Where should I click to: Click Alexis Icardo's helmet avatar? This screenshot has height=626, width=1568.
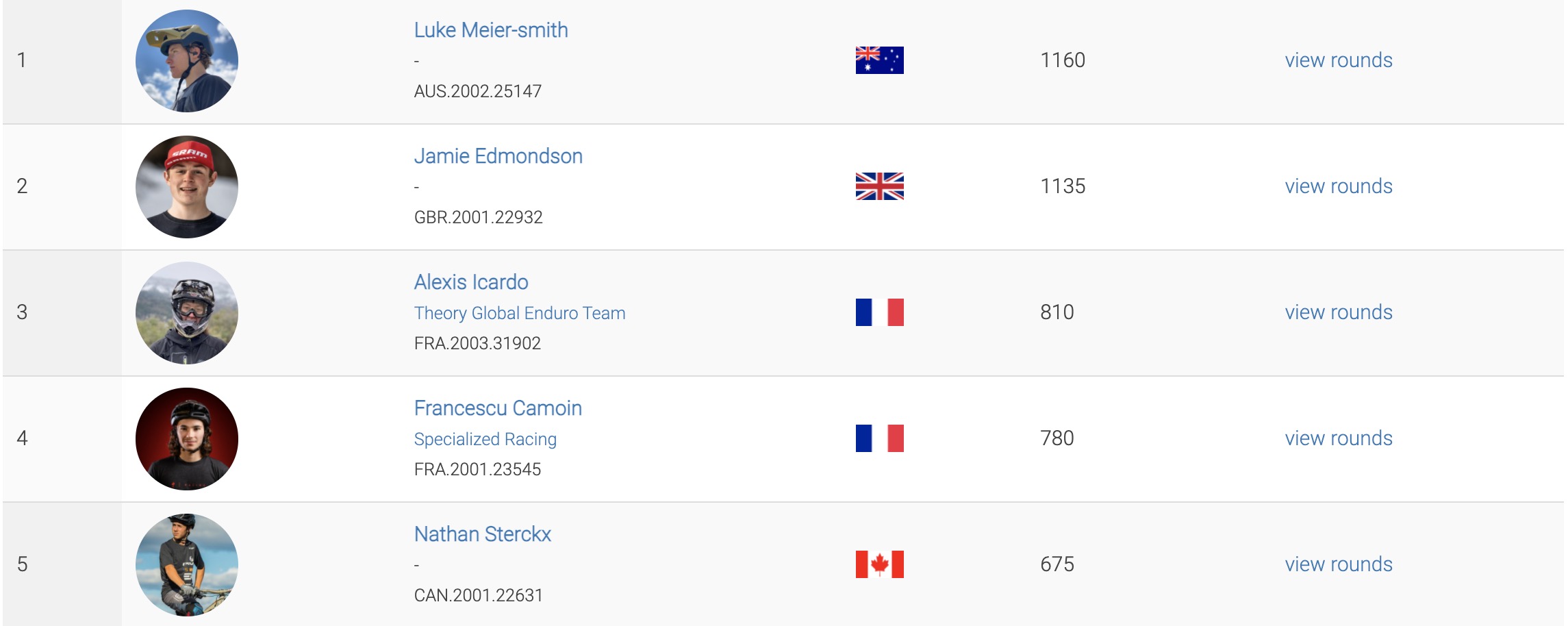point(187,313)
